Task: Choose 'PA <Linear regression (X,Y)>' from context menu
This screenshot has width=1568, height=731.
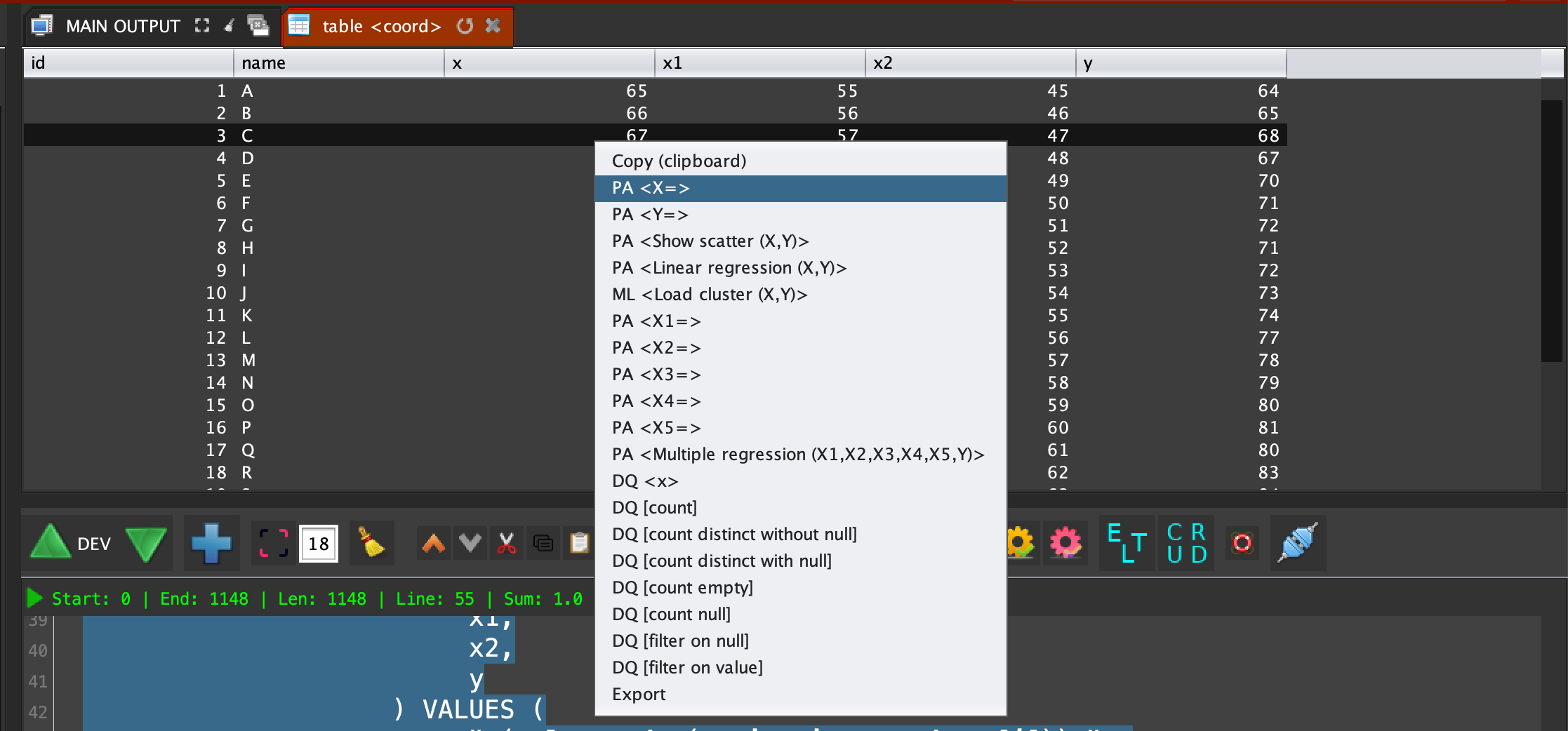Action: [x=729, y=268]
